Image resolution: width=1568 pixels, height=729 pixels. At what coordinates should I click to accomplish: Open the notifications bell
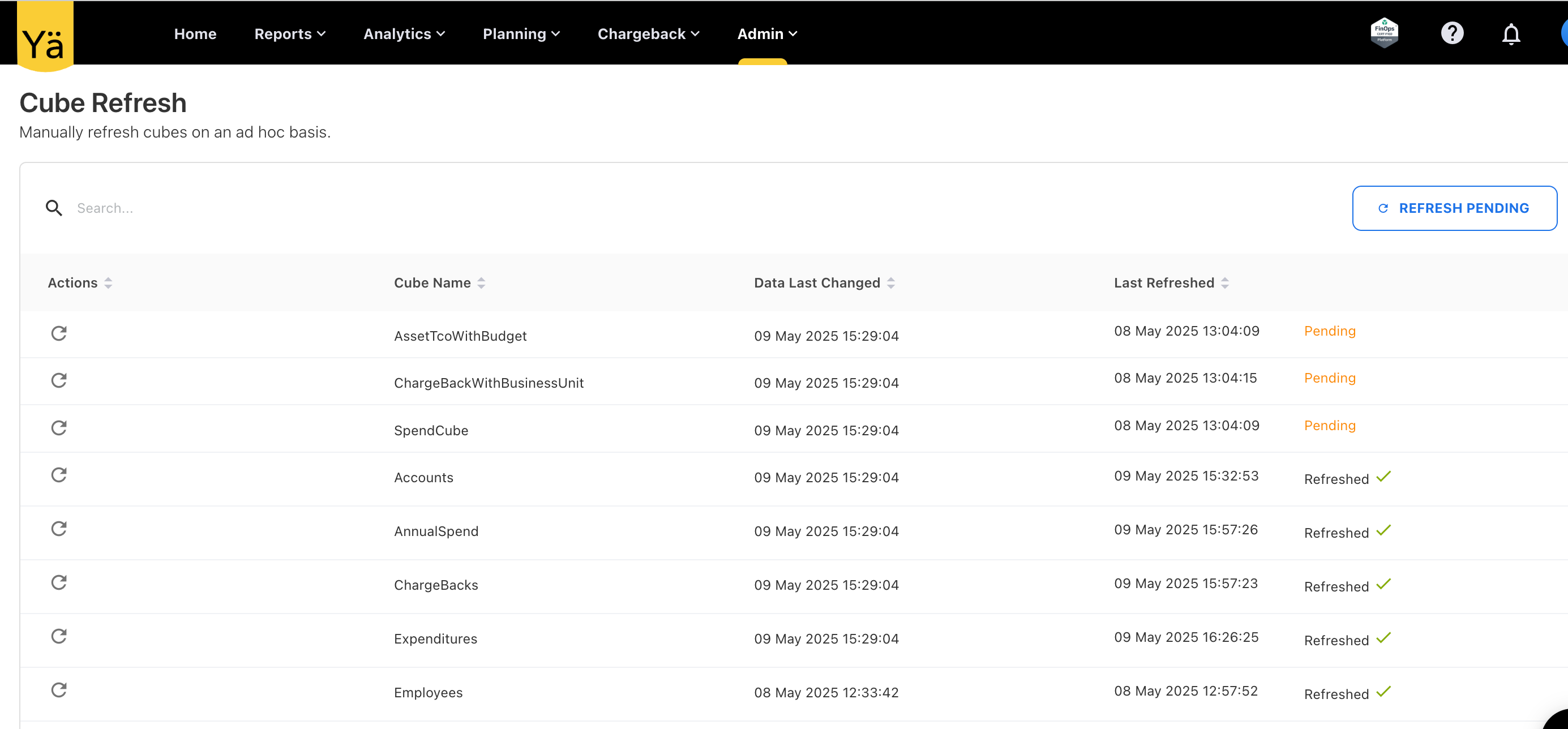coord(1511,34)
